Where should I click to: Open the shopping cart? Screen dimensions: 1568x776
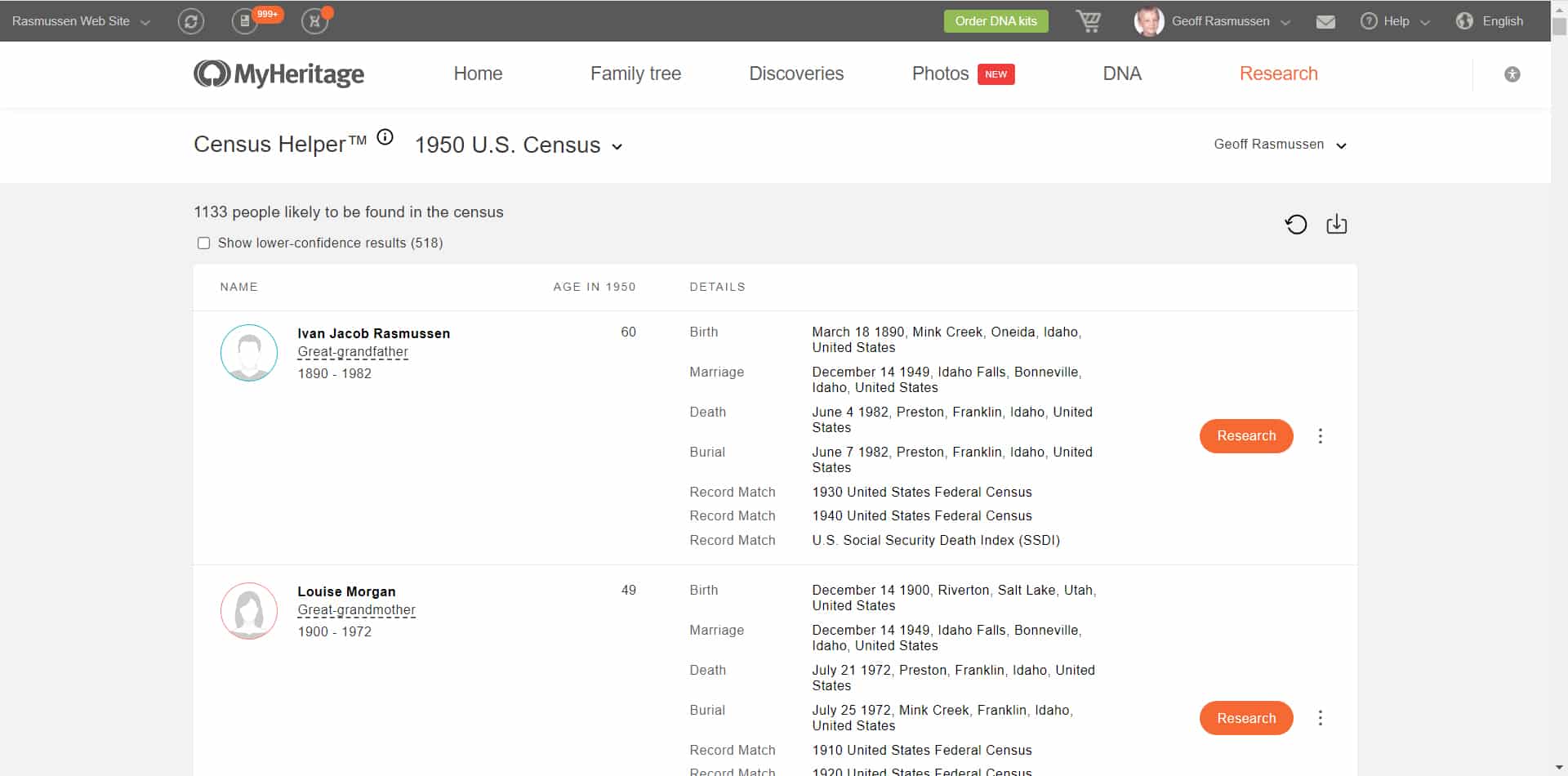point(1088,21)
